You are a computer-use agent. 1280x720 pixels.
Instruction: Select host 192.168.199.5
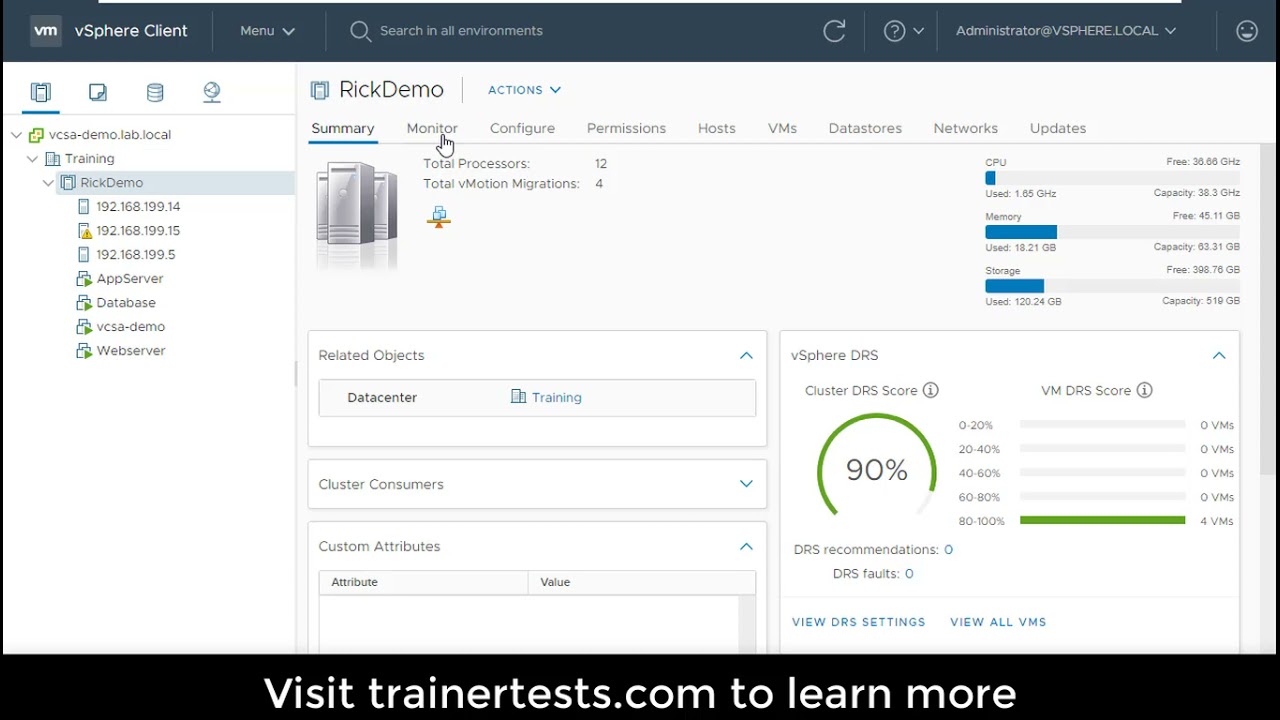click(x=135, y=254)
